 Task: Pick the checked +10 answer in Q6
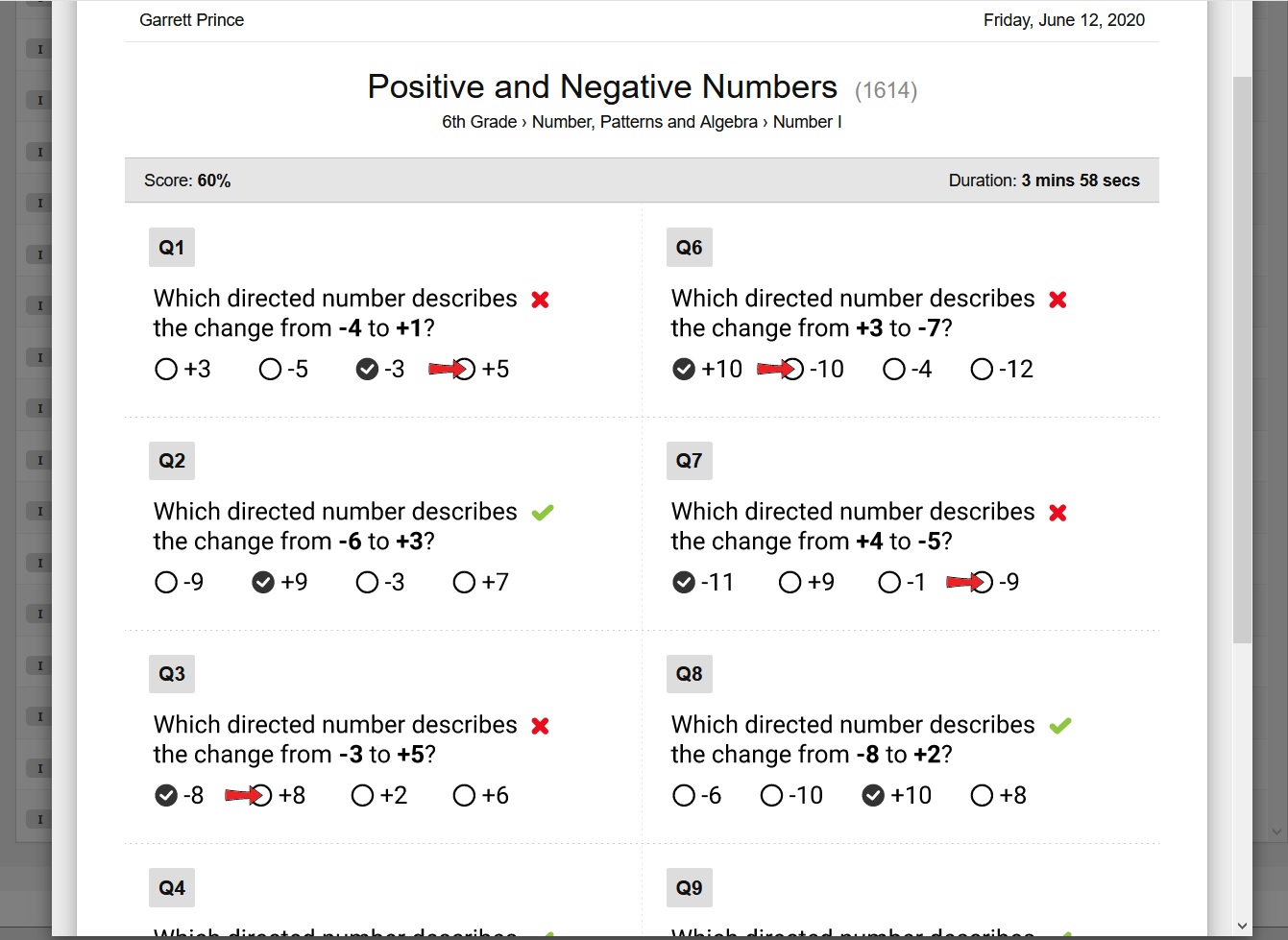pyautogui.click(x=684, y=370)
